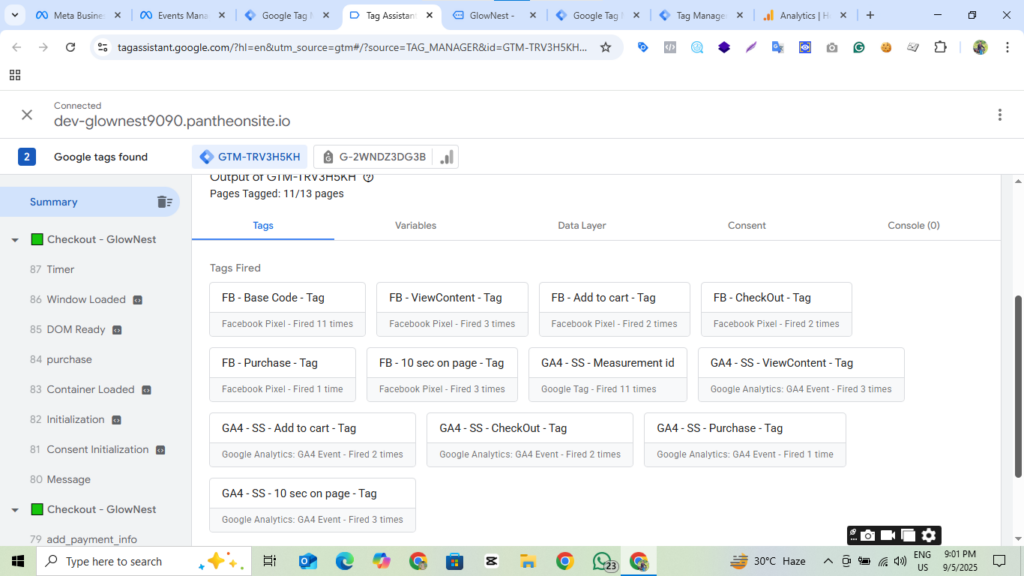Switch to the Analytics browser tab

805,15
